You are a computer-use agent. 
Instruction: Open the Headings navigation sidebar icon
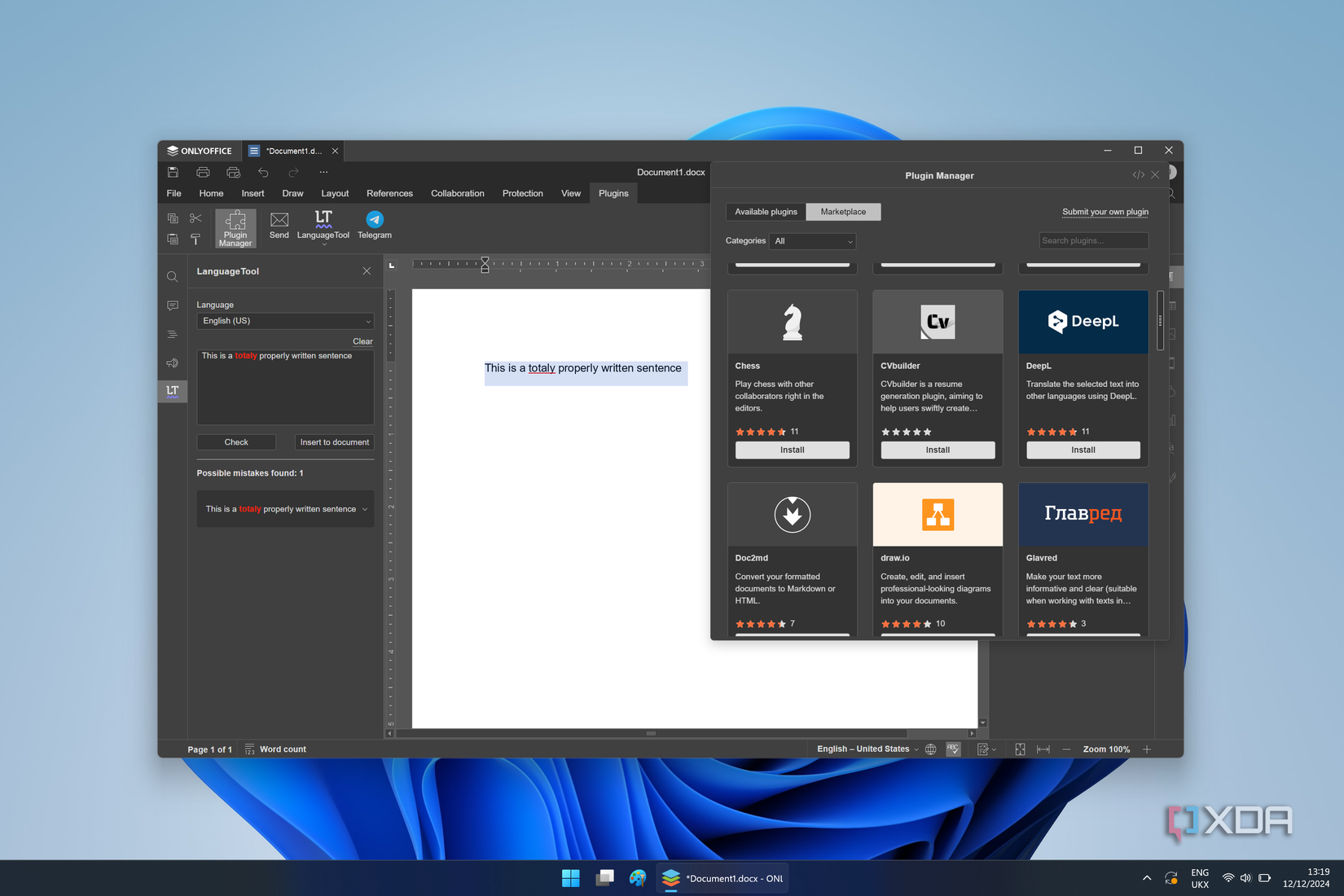coord(173,334)
